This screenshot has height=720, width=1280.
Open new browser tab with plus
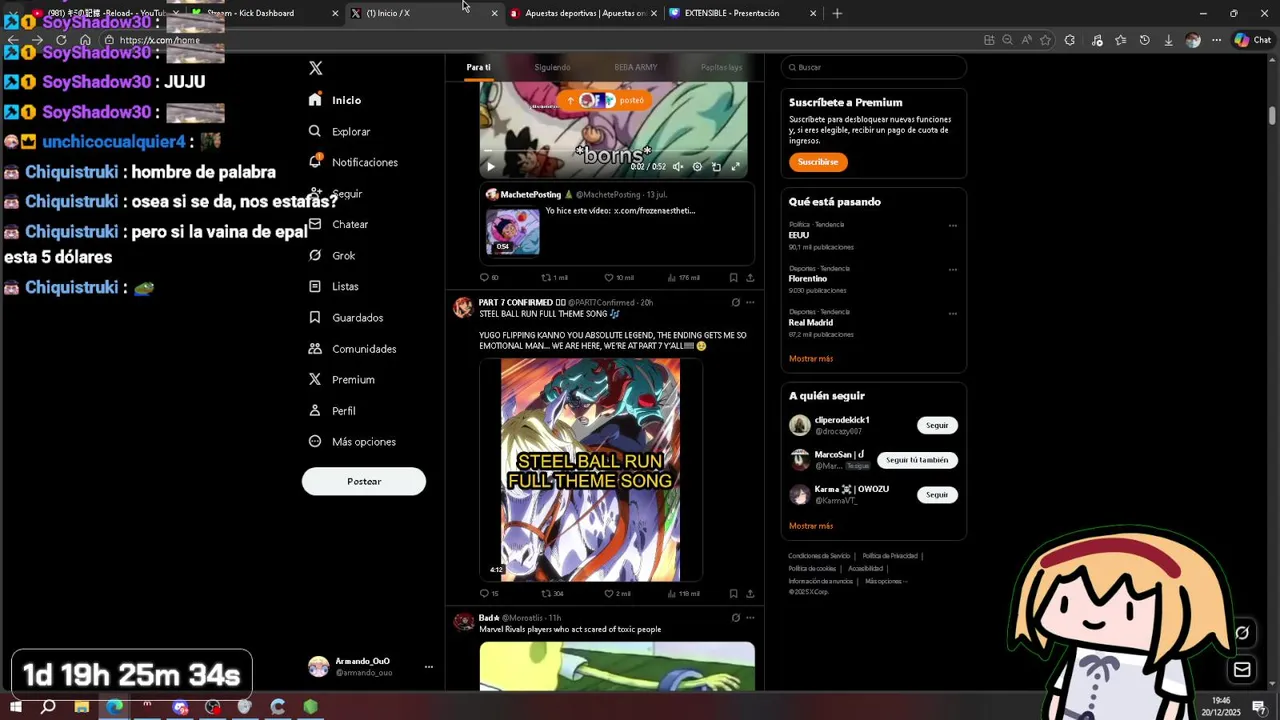[837, 13]
